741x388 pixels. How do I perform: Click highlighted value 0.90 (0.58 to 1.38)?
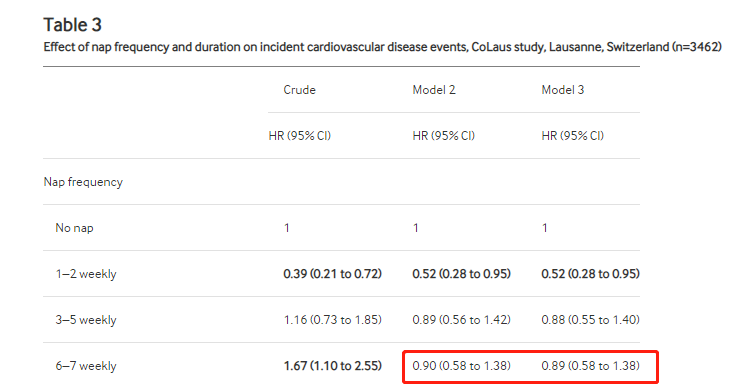click(462, 366)
